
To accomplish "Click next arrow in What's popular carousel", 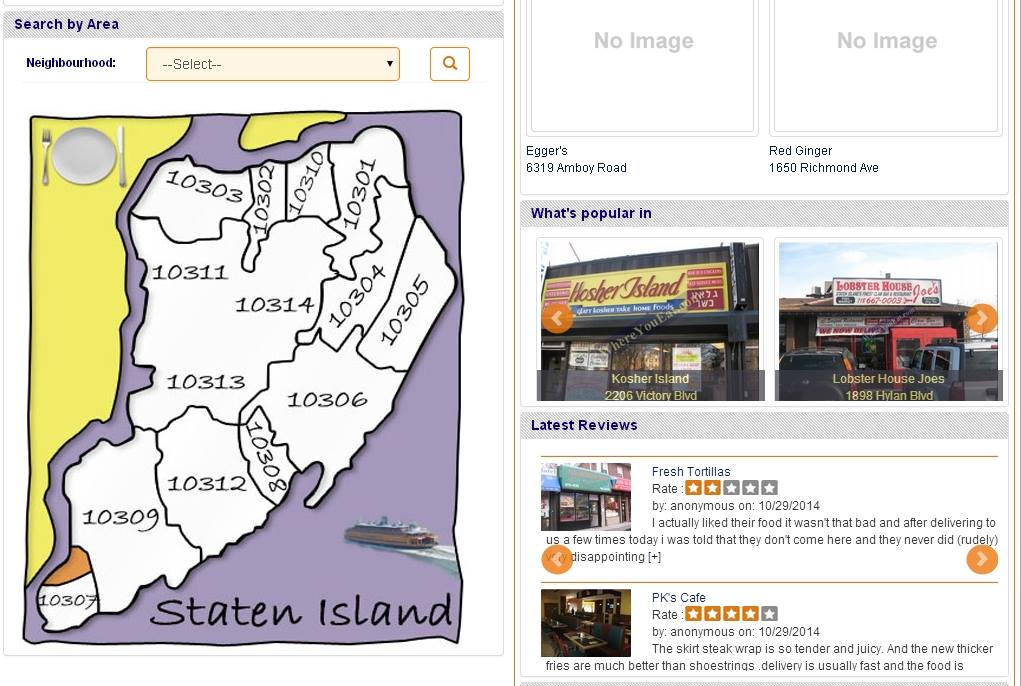I will tap(982, 318).
